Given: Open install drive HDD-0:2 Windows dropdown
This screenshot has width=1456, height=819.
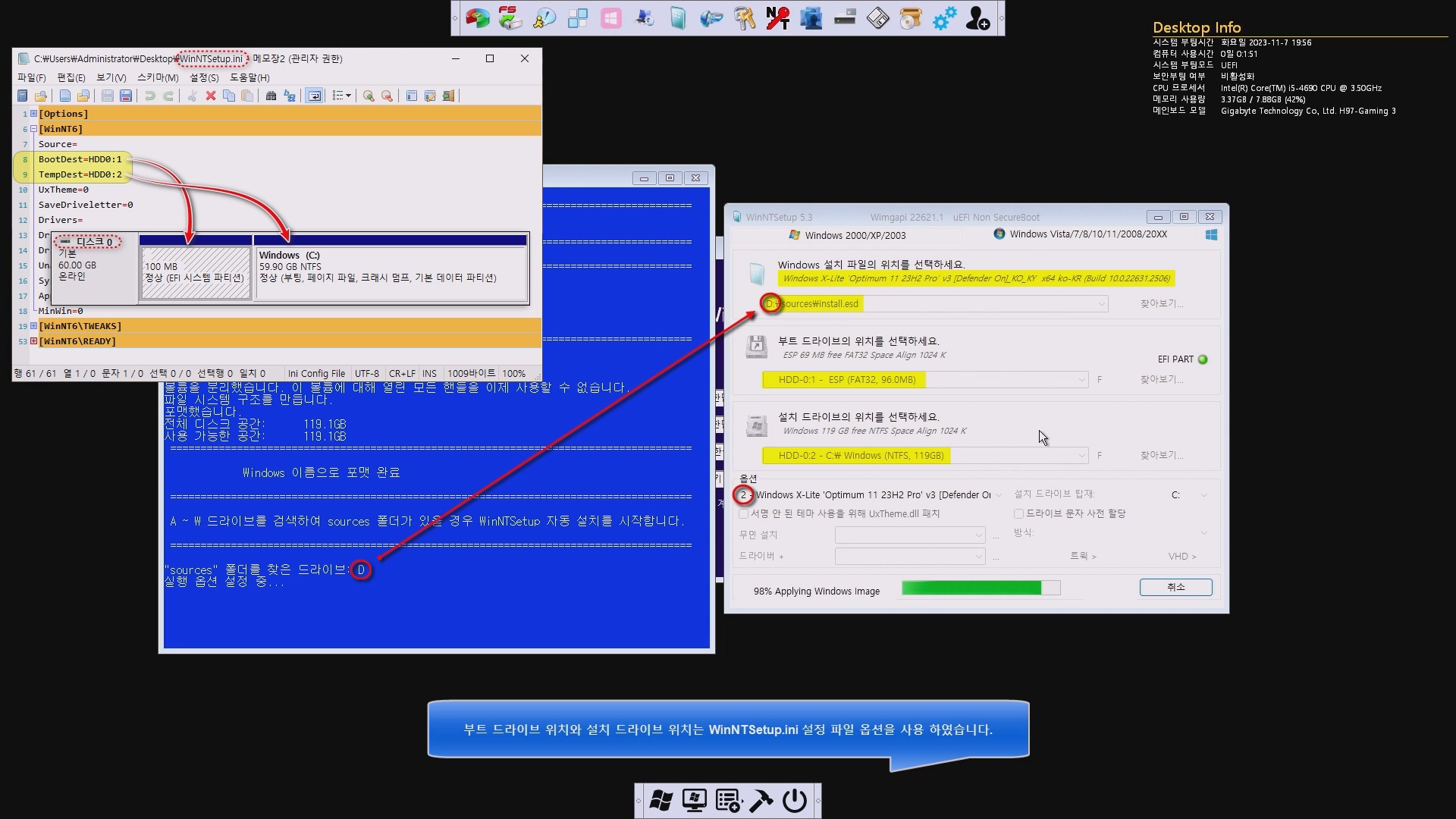Looking at the screenshot, I should pyautogui.click(x=1081, y=456).
